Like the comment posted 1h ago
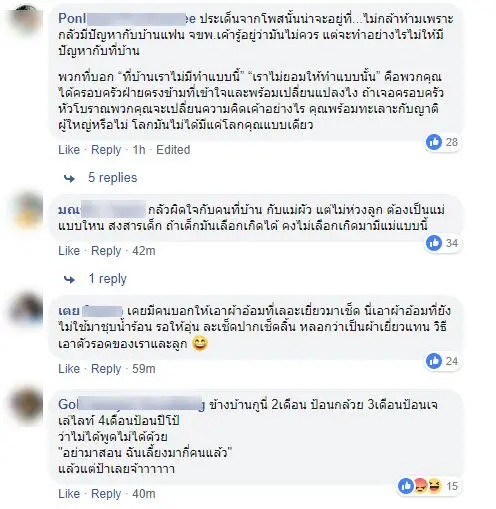 69,150
